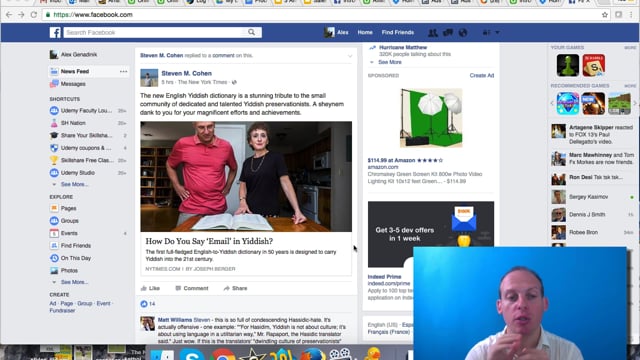
Task: Click Page link under Create
Action: pyautogui.click(x=67, y=304)
